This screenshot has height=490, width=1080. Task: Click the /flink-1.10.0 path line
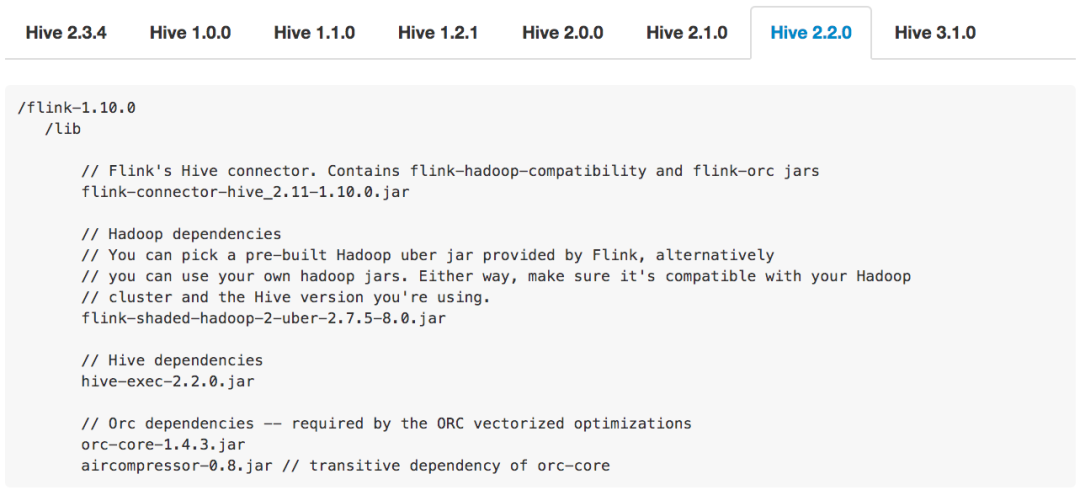77,107
